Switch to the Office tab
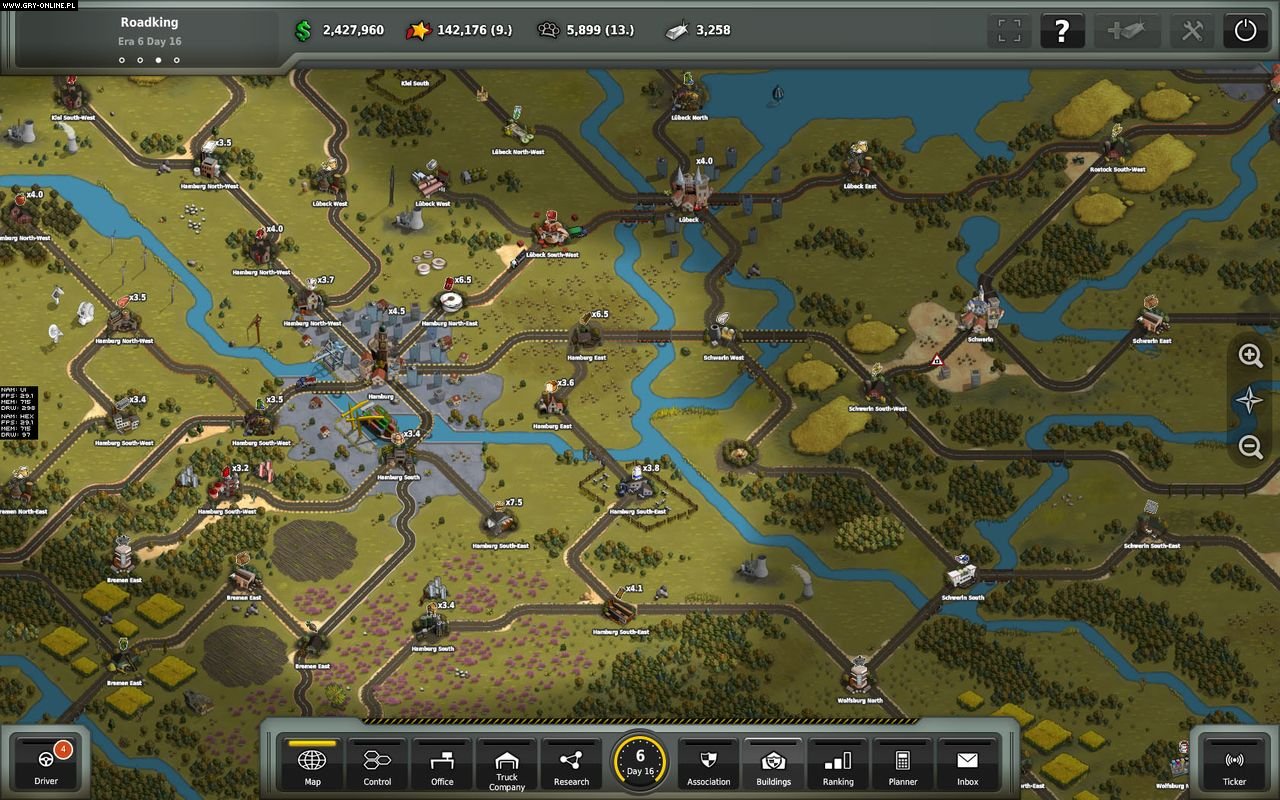Screen dimensions: 1280x800 [442, 764]
